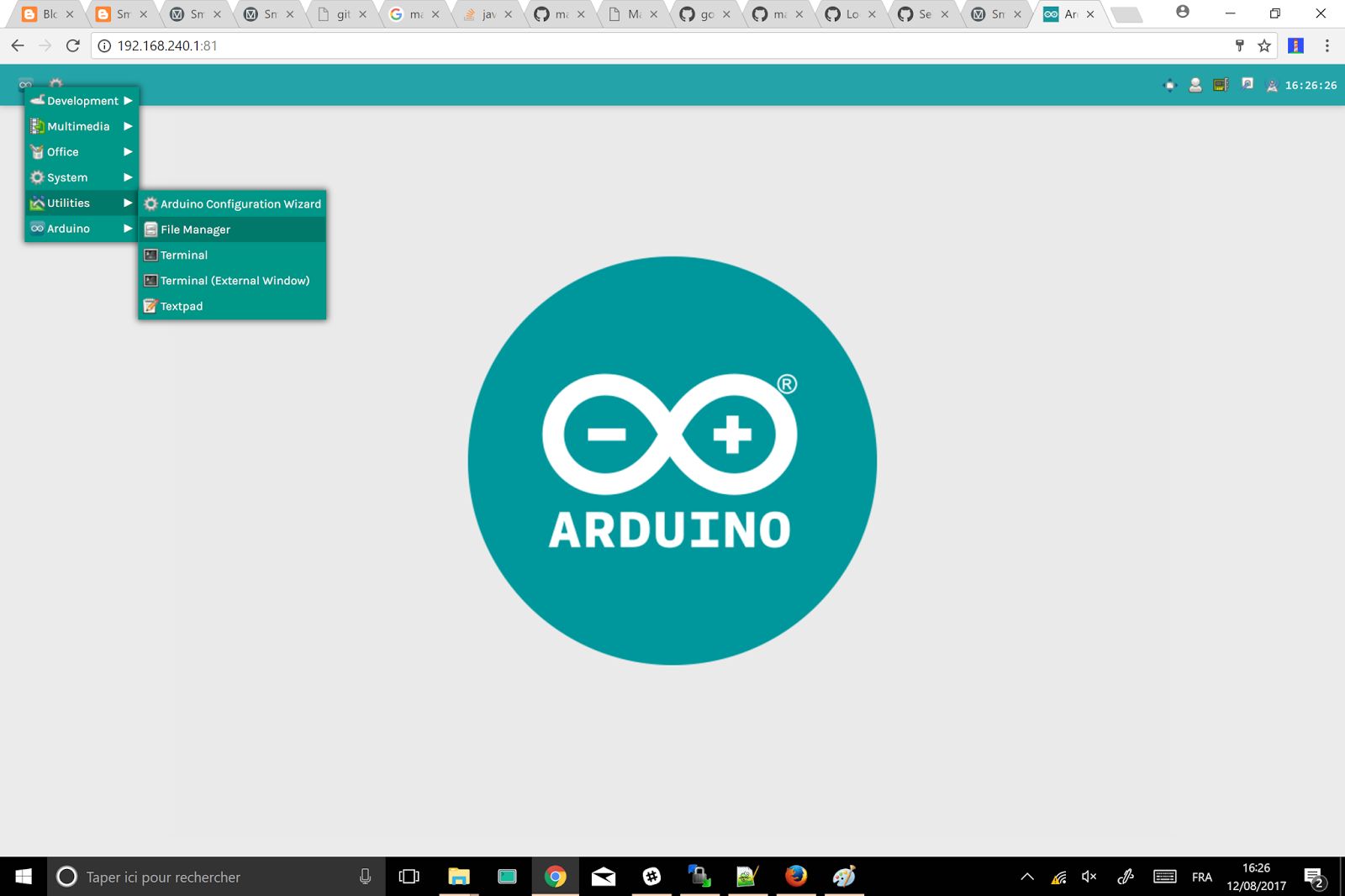Bookmark this page with the star icon
Viewport: 1345px width, 896px height.
click(x=1263, y=45)
